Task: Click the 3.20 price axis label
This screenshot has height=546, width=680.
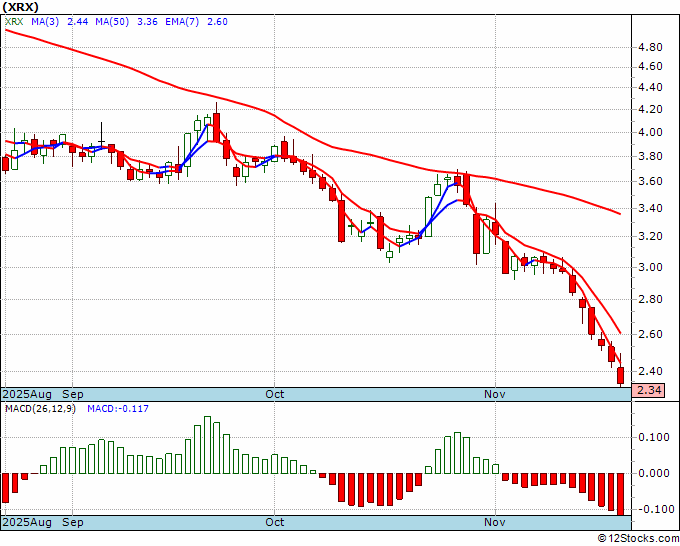Action: click(x=651, y=236)
